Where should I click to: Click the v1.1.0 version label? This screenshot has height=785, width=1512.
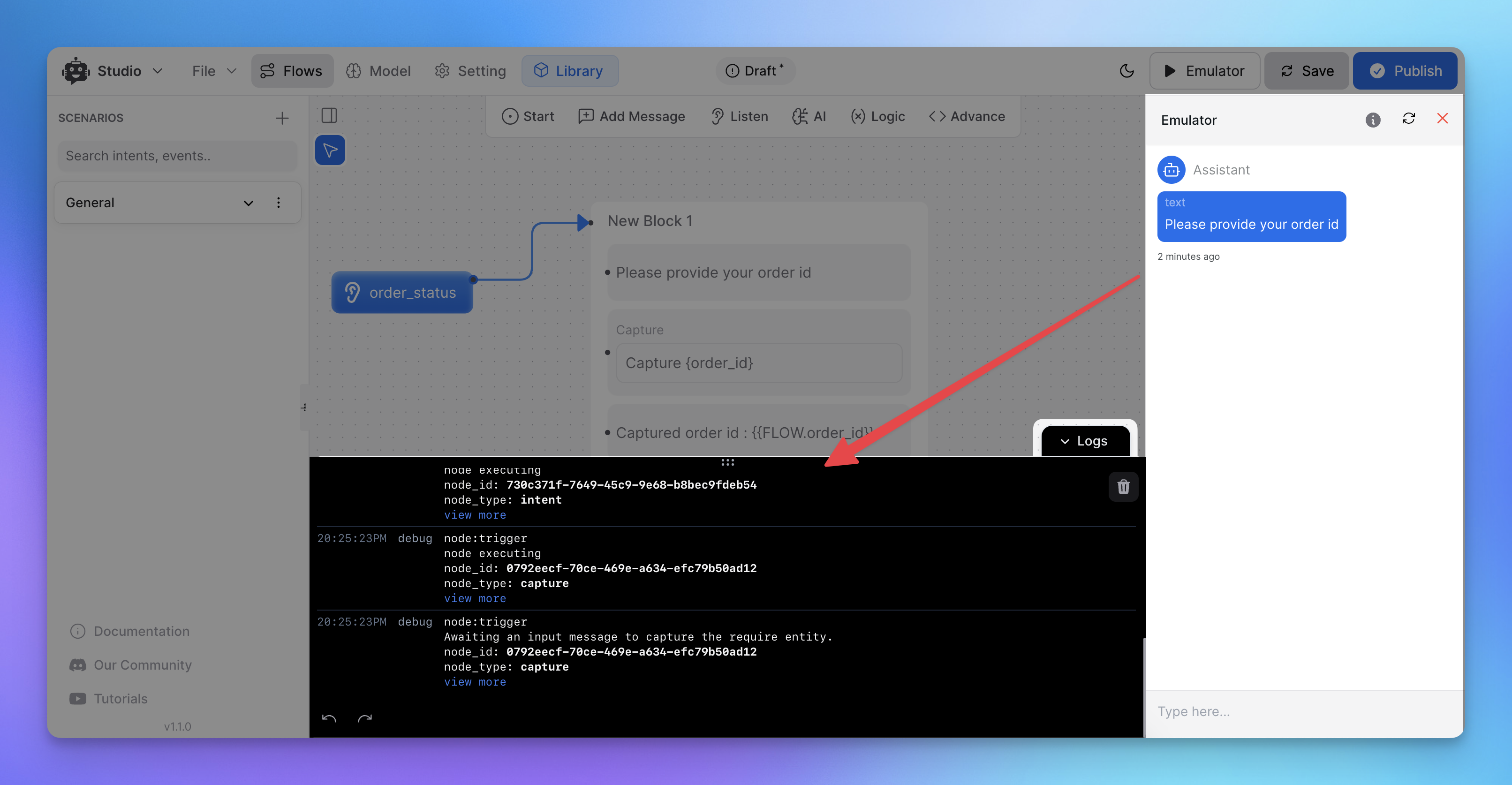pyautogui.click(x=177, y=726)
